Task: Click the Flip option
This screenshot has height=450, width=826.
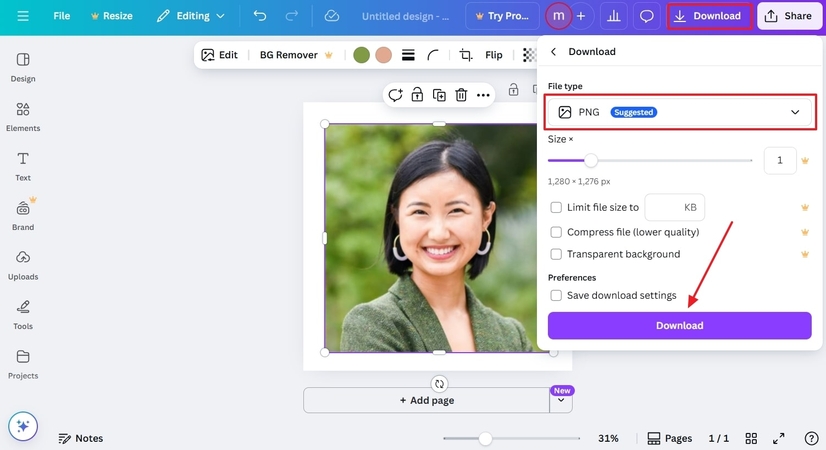Action: (494, 55)
